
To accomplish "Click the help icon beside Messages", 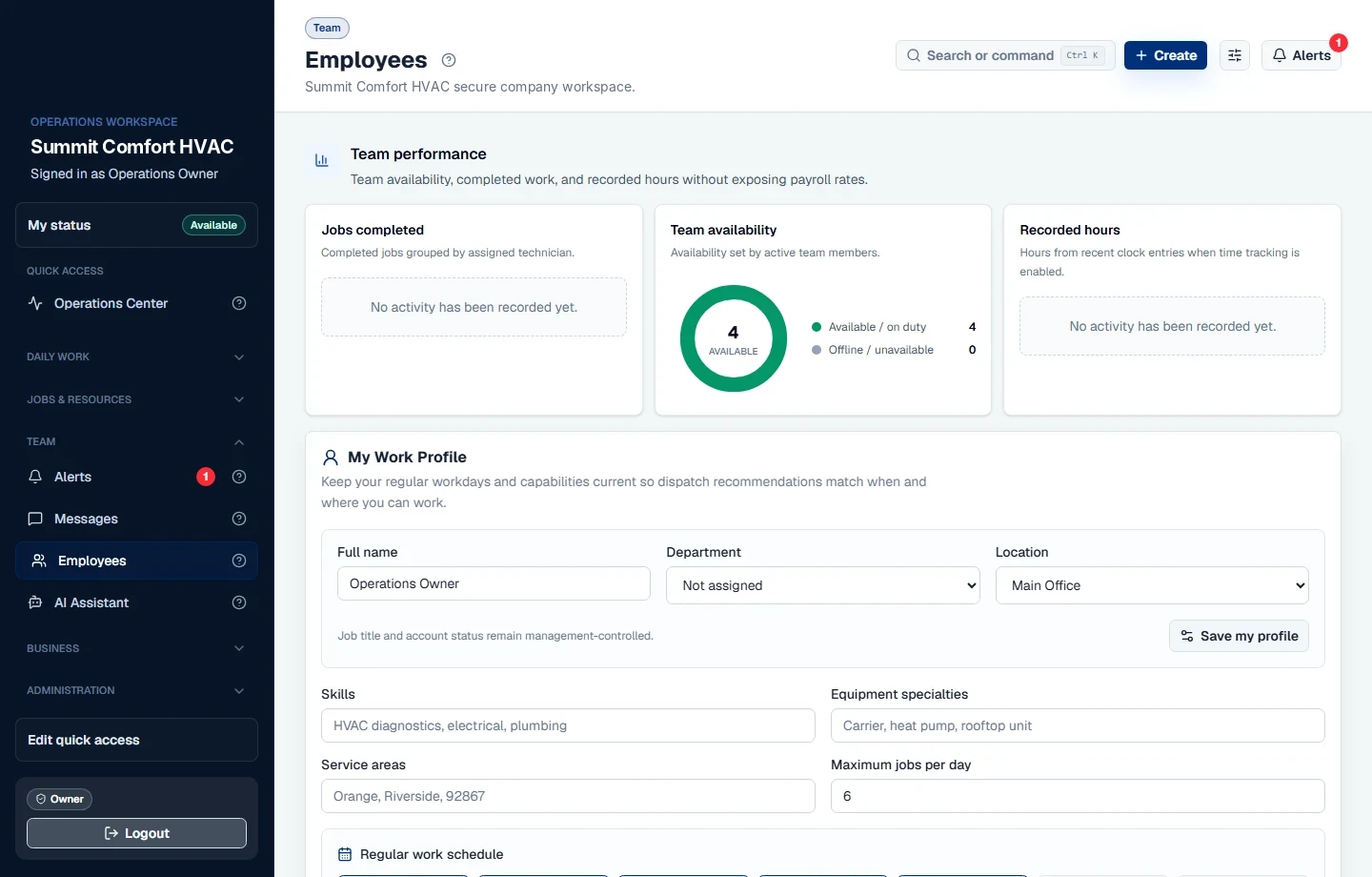I will [239, 519].
